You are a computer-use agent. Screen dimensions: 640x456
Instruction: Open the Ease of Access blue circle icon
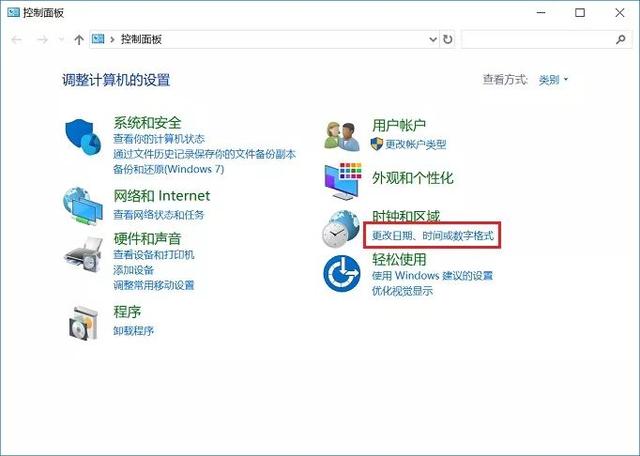pyautogui.click(x=342, y=274)
